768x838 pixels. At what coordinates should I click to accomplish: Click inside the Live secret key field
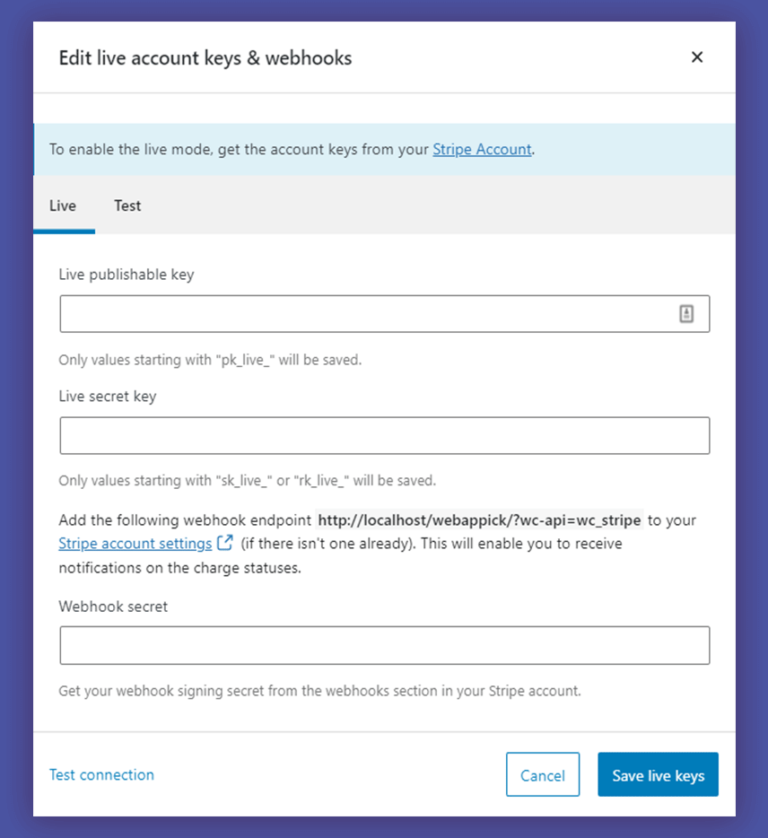click(x=384, y=435)
